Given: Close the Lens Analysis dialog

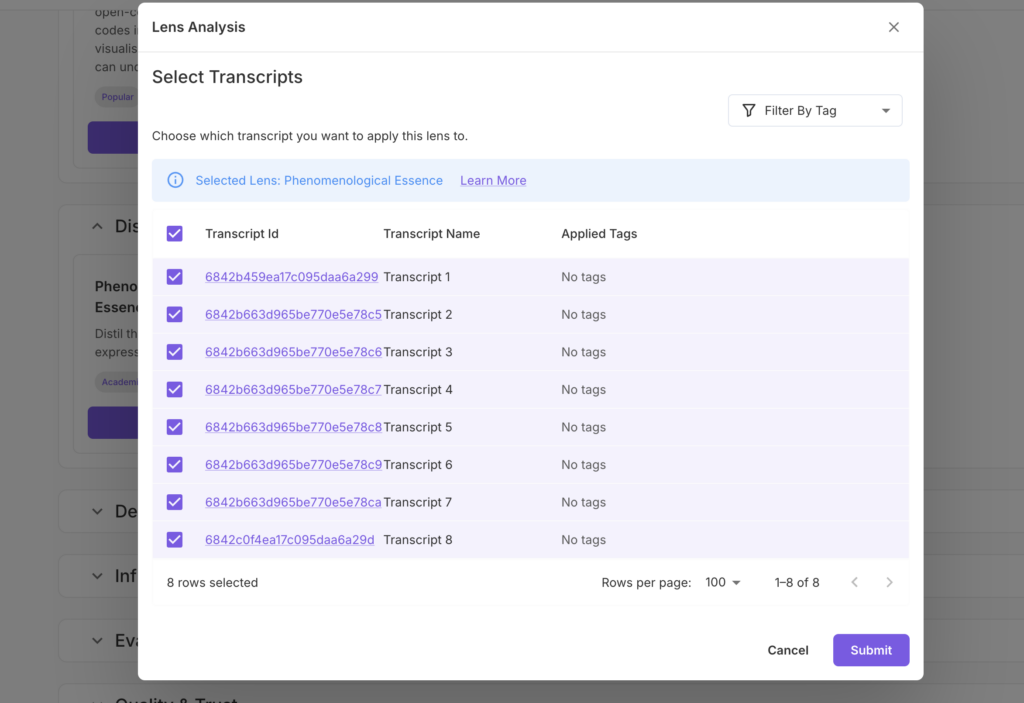Looking at the screenshot, I should (x=894, y=27).
